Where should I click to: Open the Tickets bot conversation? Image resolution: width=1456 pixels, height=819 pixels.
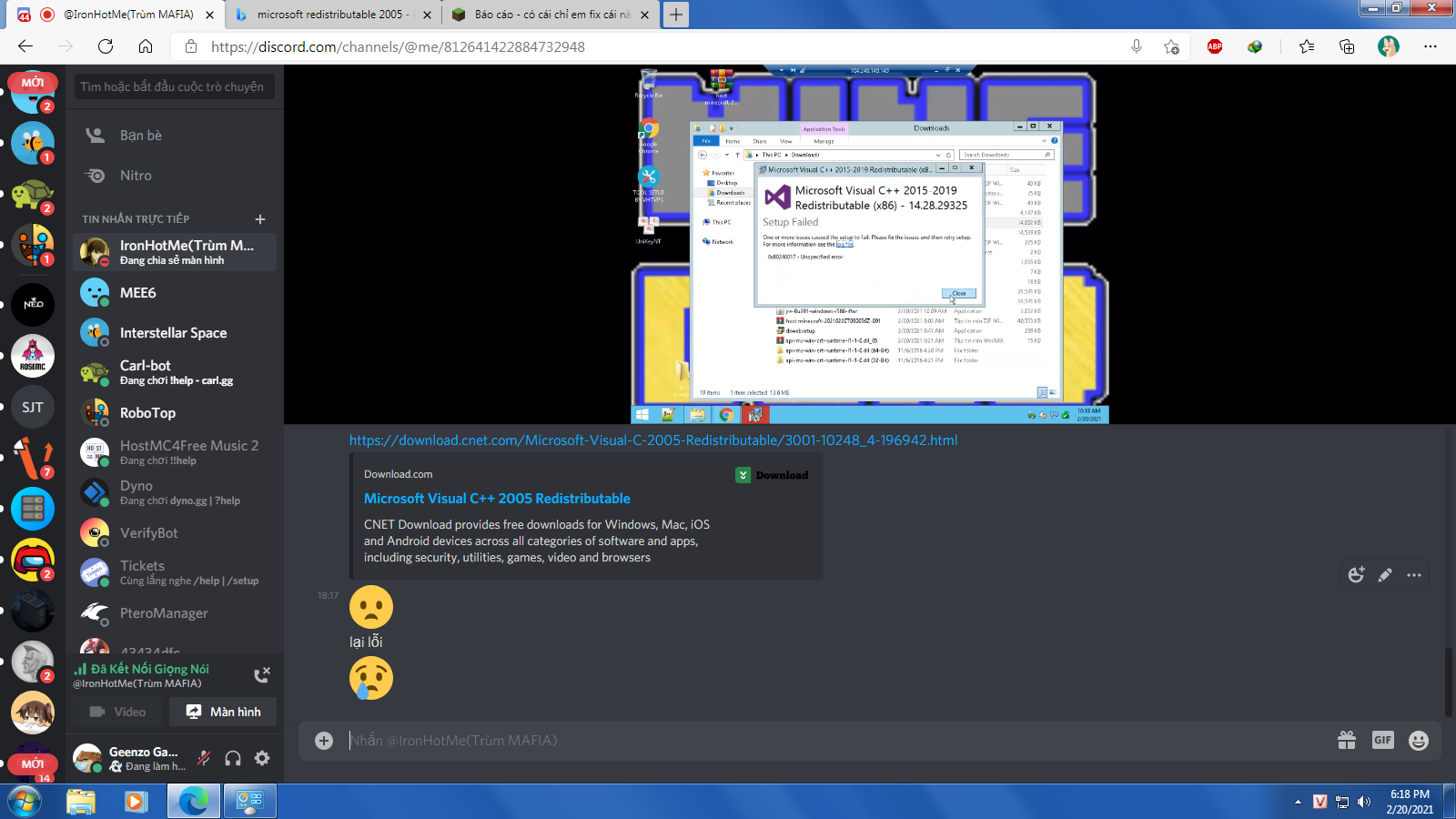pyautogui.click(x=174, y=572)
